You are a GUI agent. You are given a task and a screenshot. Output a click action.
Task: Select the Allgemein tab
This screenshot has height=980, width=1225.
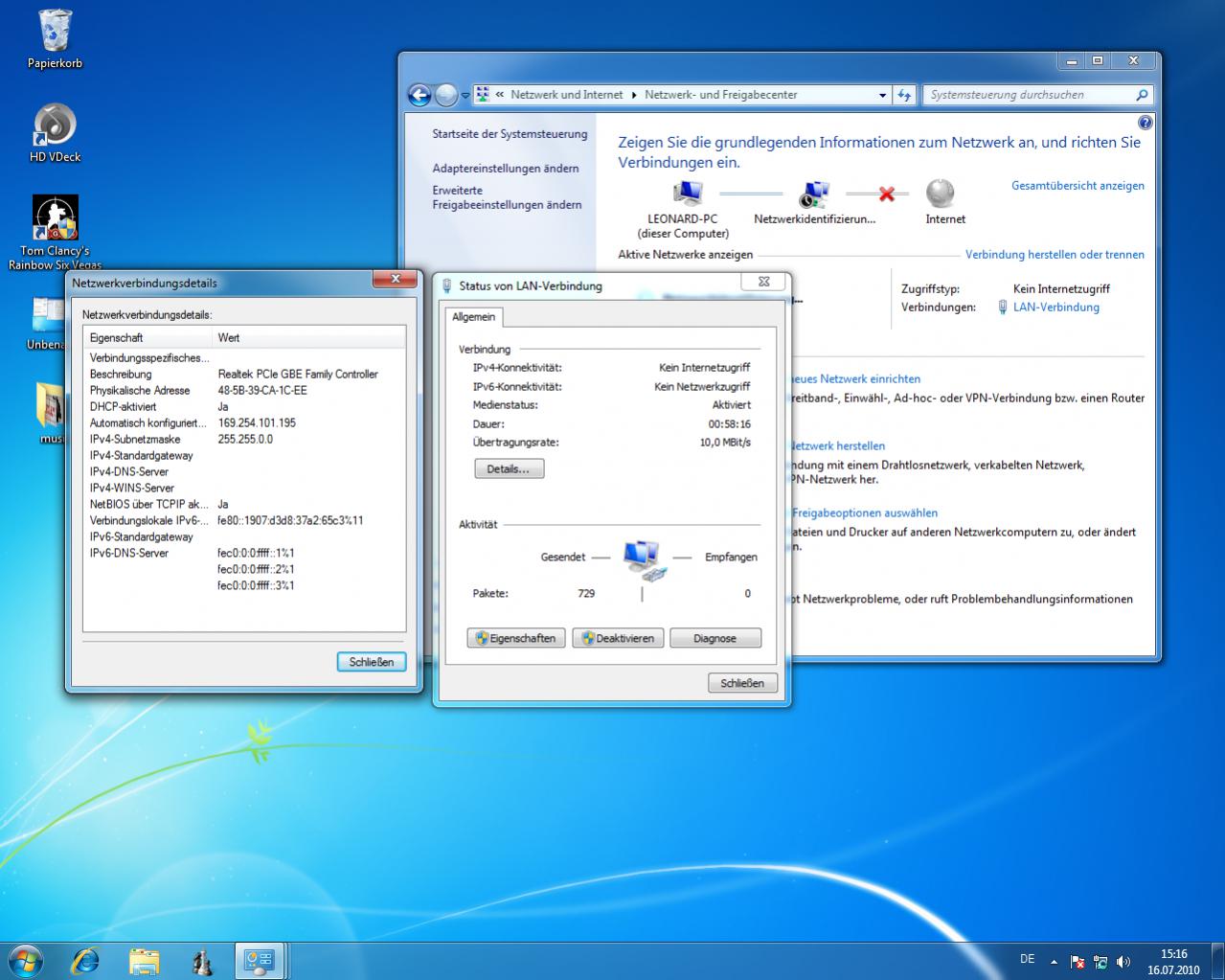click(x=474, y=317)
